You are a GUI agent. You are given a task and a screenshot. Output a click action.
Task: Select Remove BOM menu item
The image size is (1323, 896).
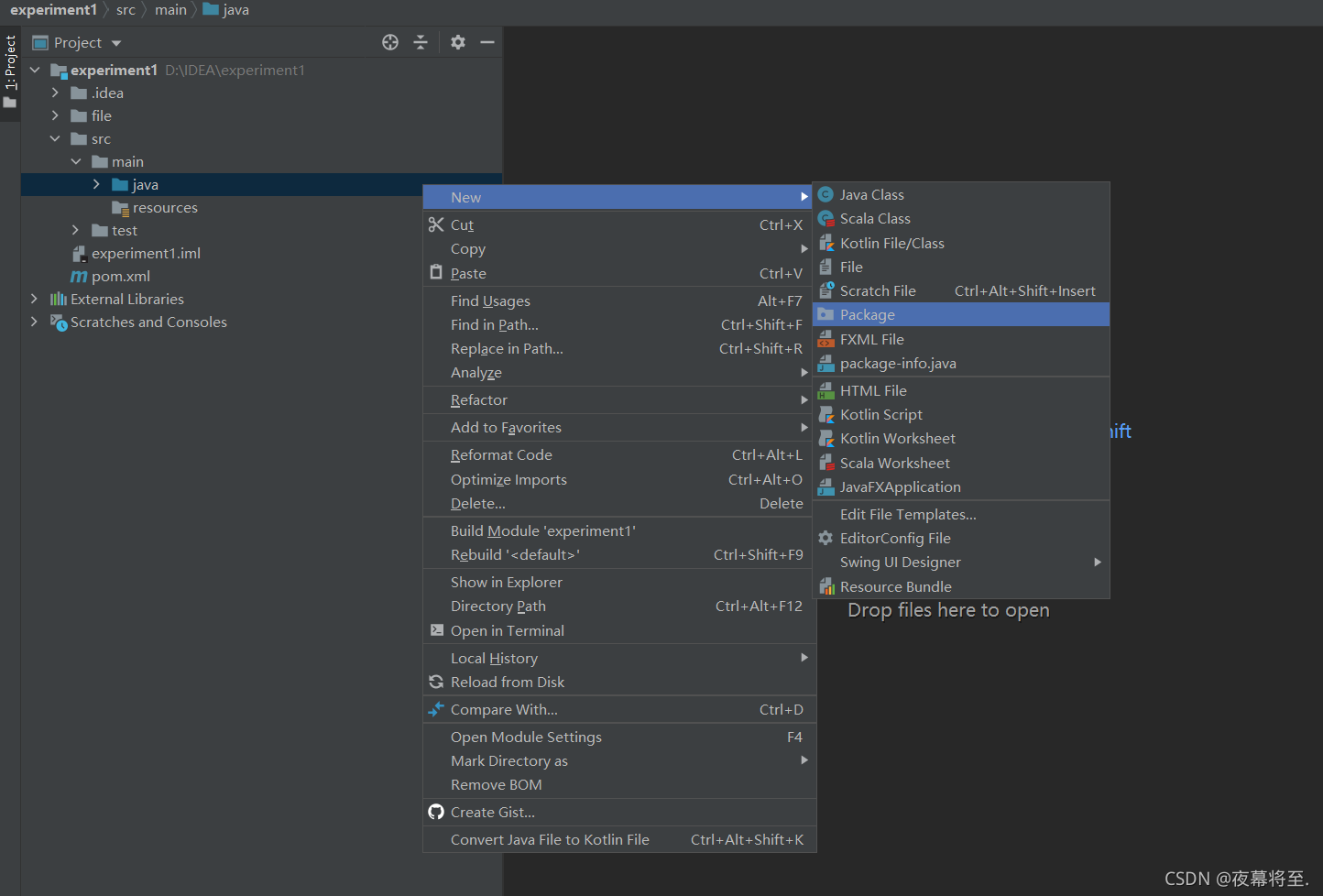tap(619, 784)
